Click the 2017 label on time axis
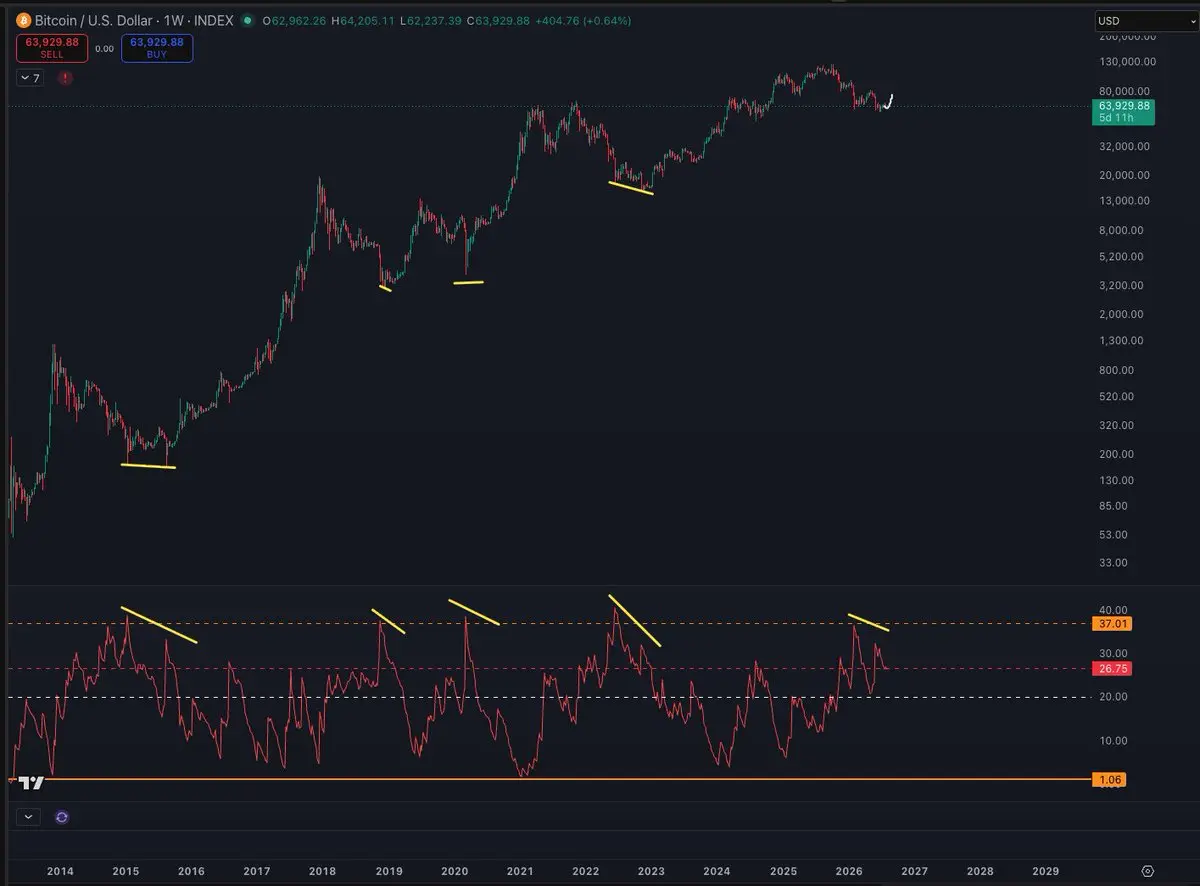Screen dimensions: 1200x886 257,871
